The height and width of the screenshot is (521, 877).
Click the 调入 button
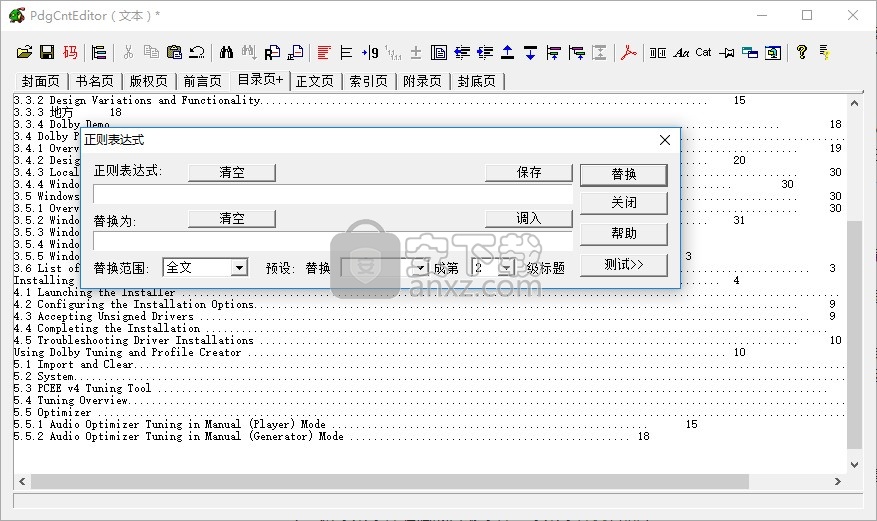click(x=529, y=219)
